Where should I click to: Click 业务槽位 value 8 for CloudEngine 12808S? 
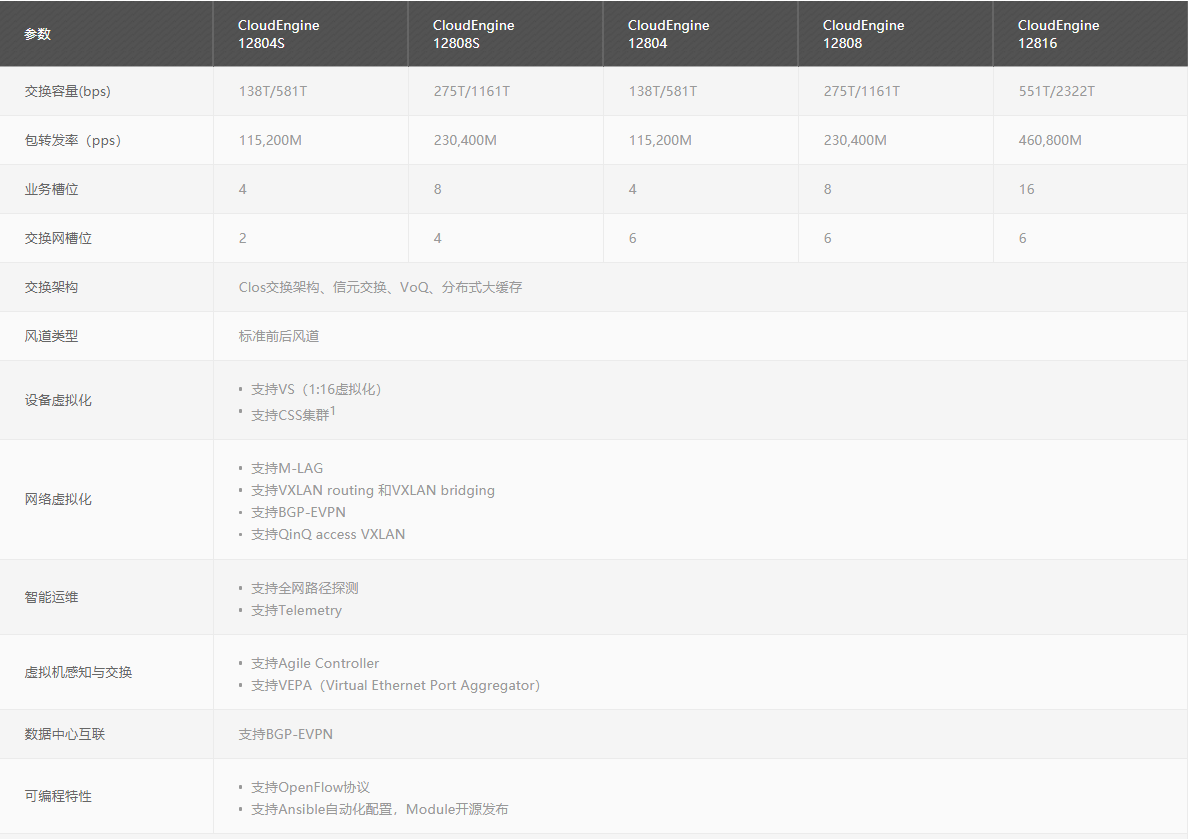coord(437,189)
